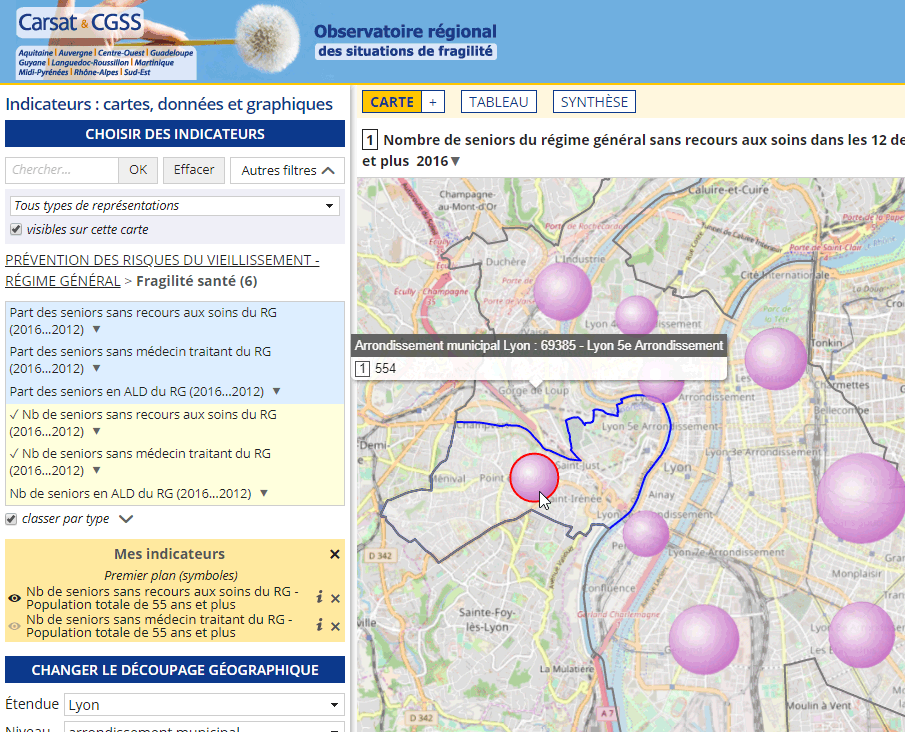
Task: Focus the 'Chercher...' search field
Action: coord(62,170)
